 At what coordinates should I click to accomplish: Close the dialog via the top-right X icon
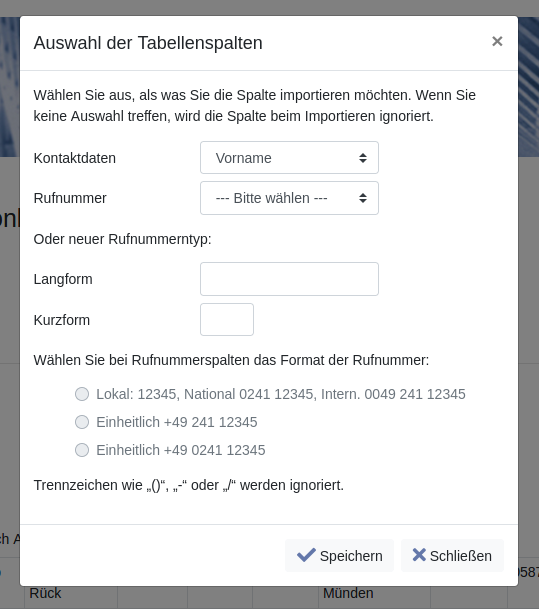click(497, 41)
